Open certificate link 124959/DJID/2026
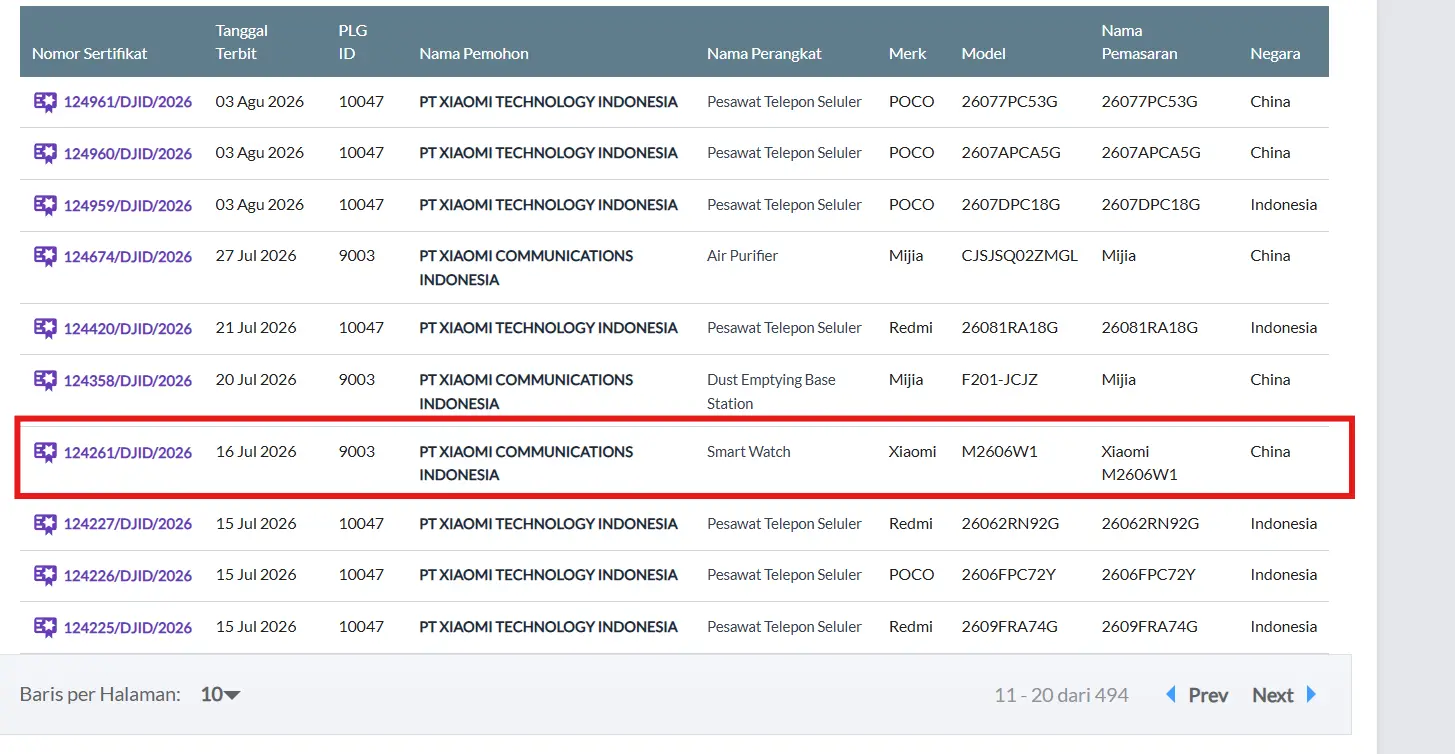Viewport: 1455px width, 754px height. 128,205
